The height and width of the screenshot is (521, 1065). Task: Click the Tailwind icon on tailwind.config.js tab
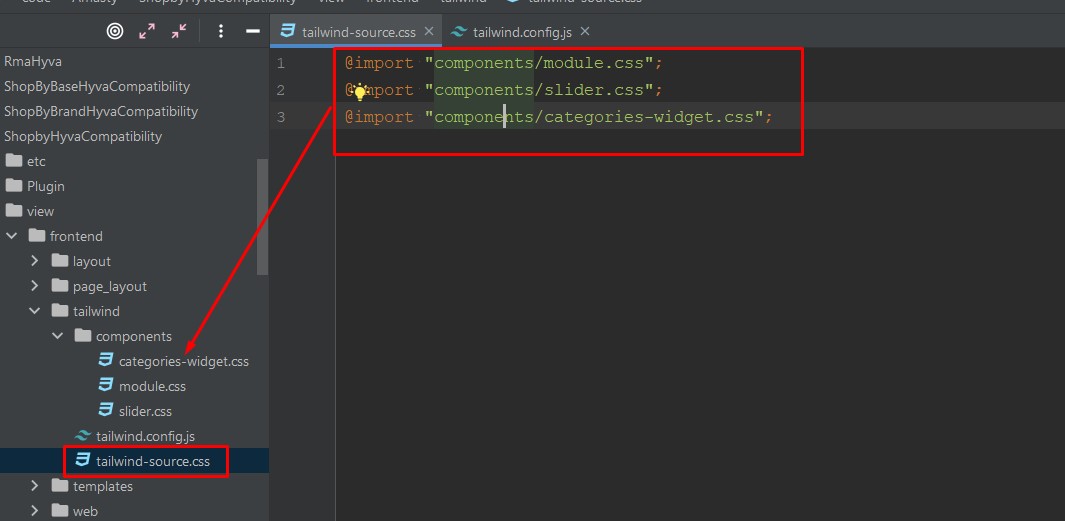(459, 31)
